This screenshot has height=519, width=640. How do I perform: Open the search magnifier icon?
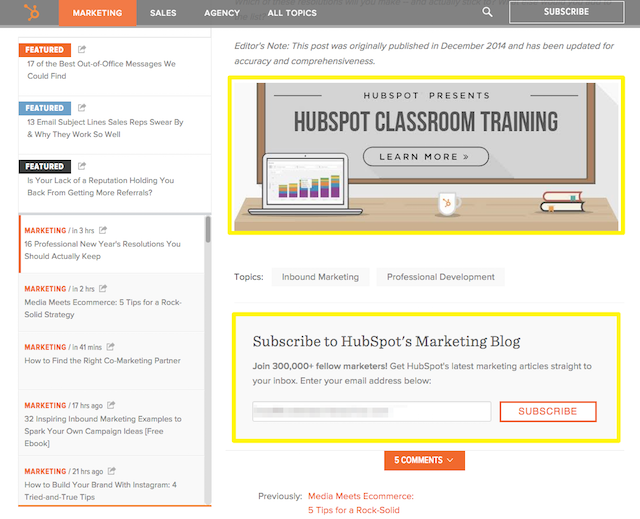[487, 12]
